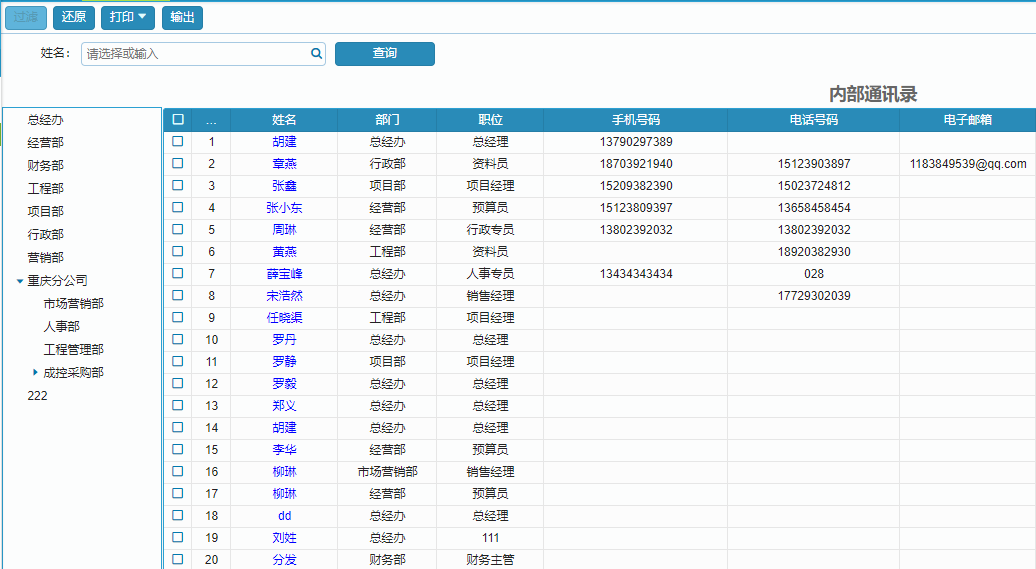Open the 打印 dropdown menu

coord(128,17)
